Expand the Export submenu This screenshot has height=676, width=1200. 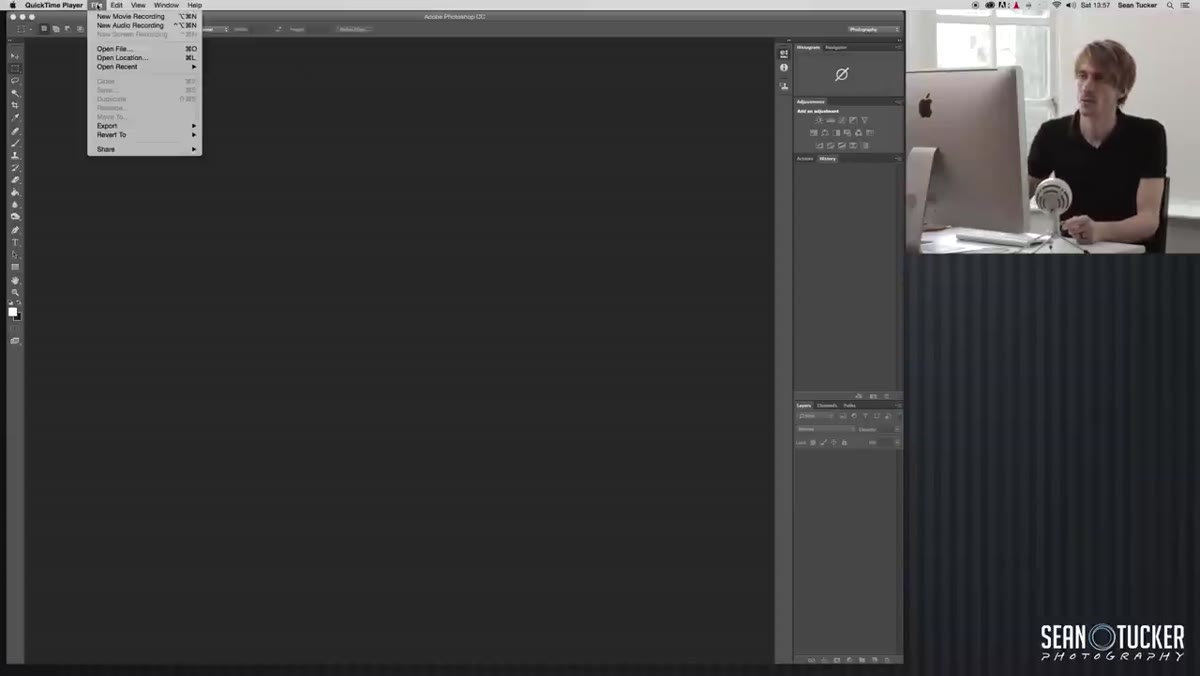pyautogui.click(x=144, y=125)
